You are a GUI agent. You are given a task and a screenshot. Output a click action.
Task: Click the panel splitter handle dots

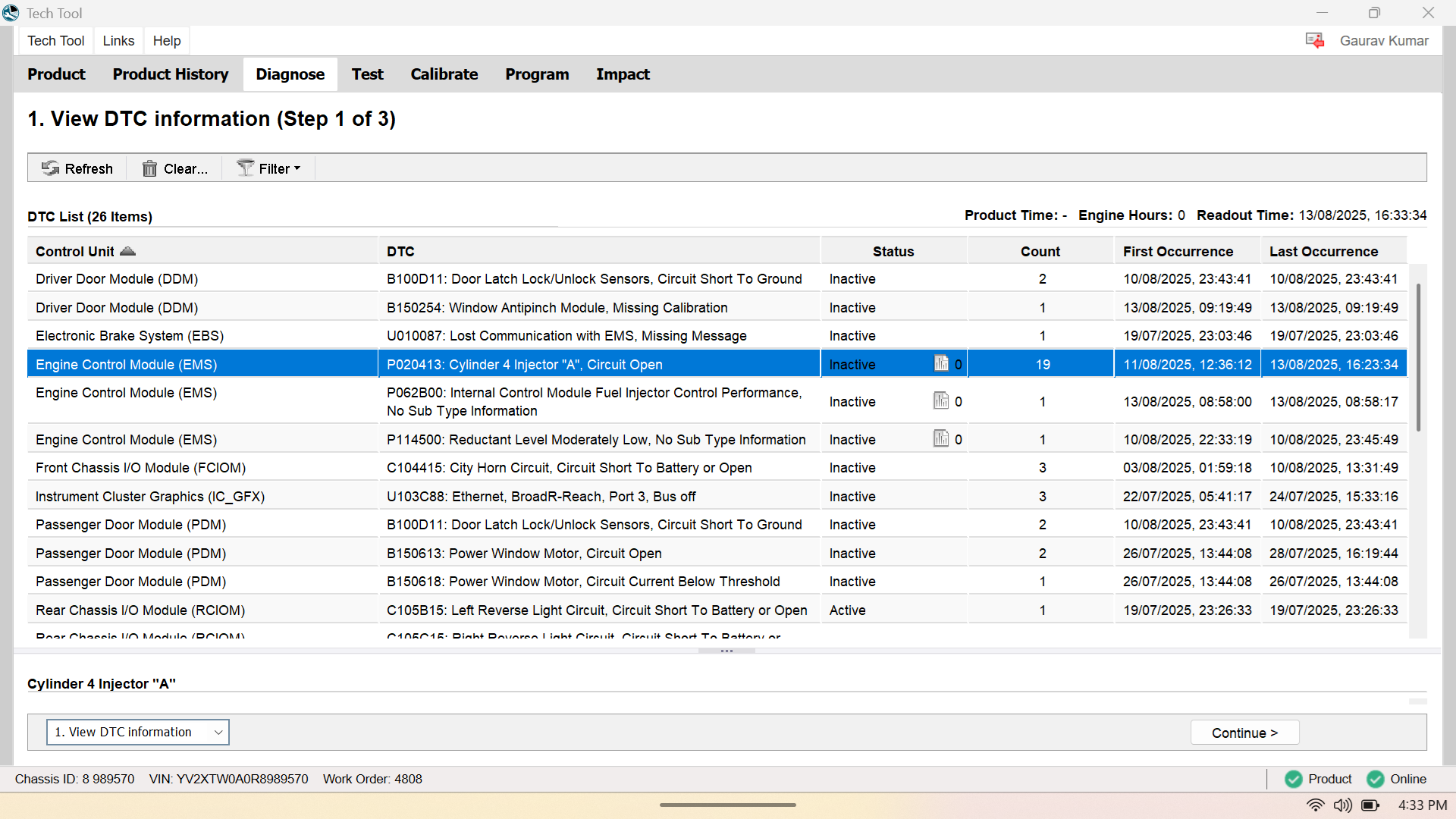coord(726,651)
